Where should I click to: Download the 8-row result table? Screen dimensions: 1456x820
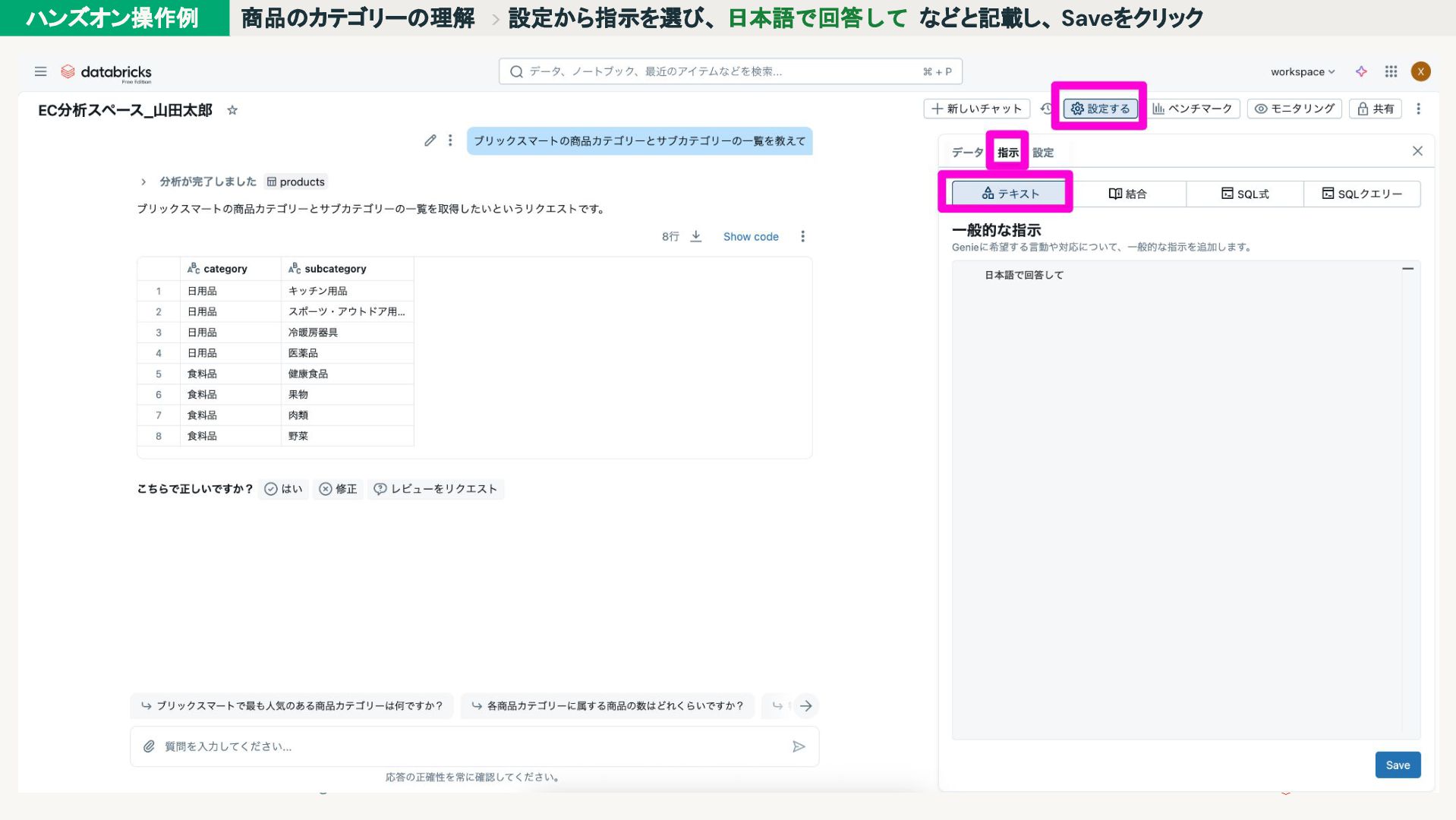coord(696,236)
